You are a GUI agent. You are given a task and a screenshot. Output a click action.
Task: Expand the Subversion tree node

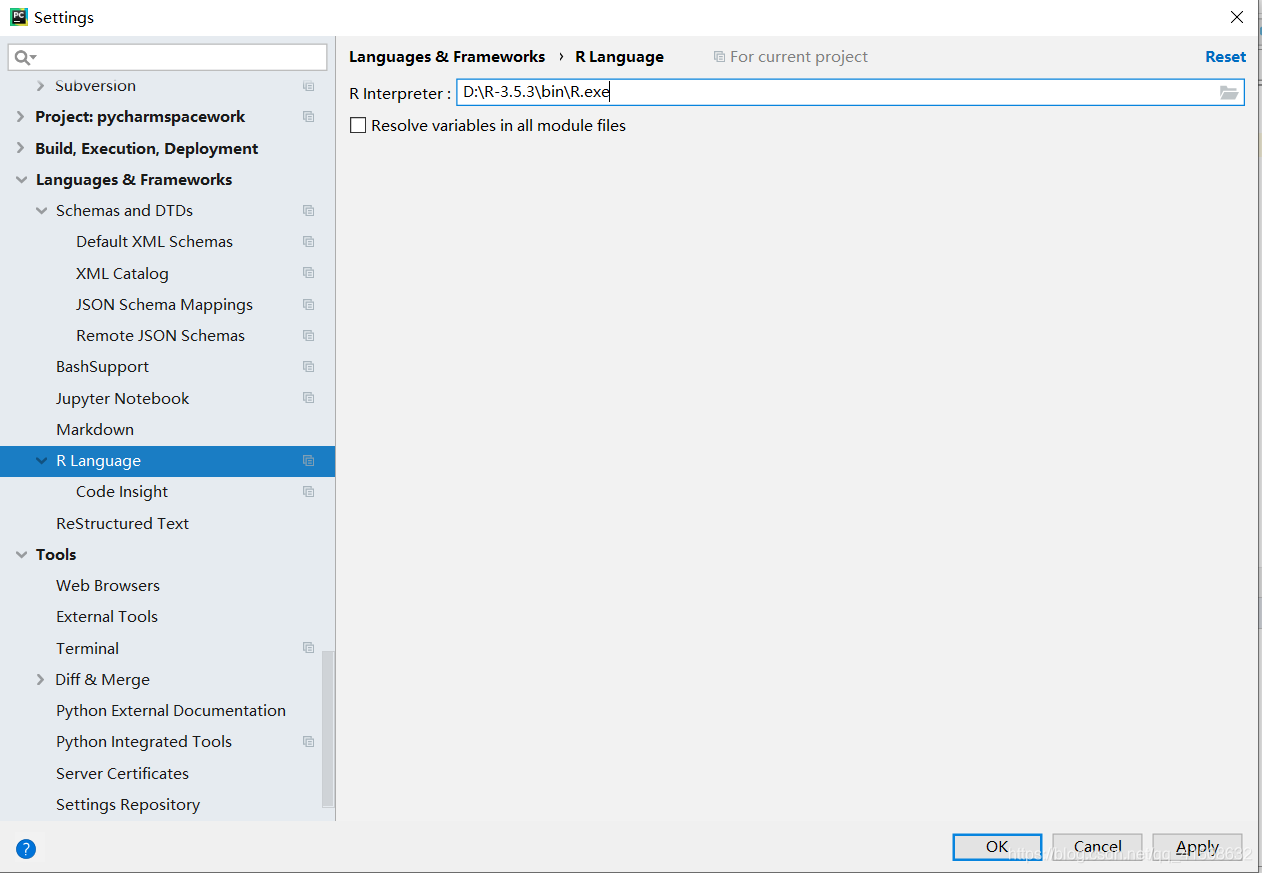coord(41,86)
